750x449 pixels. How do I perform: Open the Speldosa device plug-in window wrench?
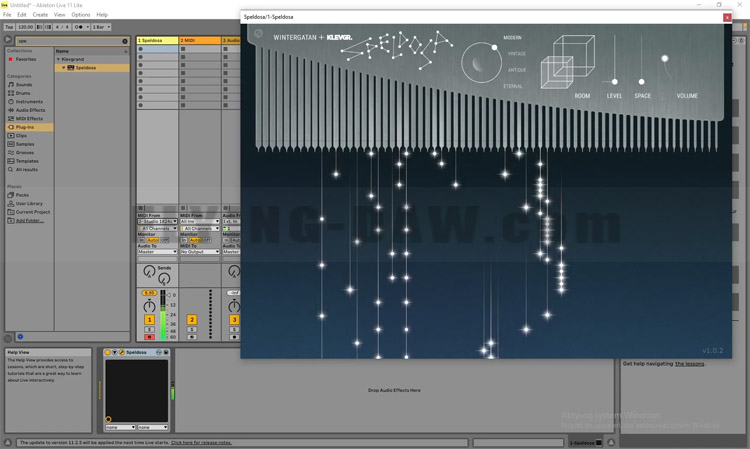[122, 352]
